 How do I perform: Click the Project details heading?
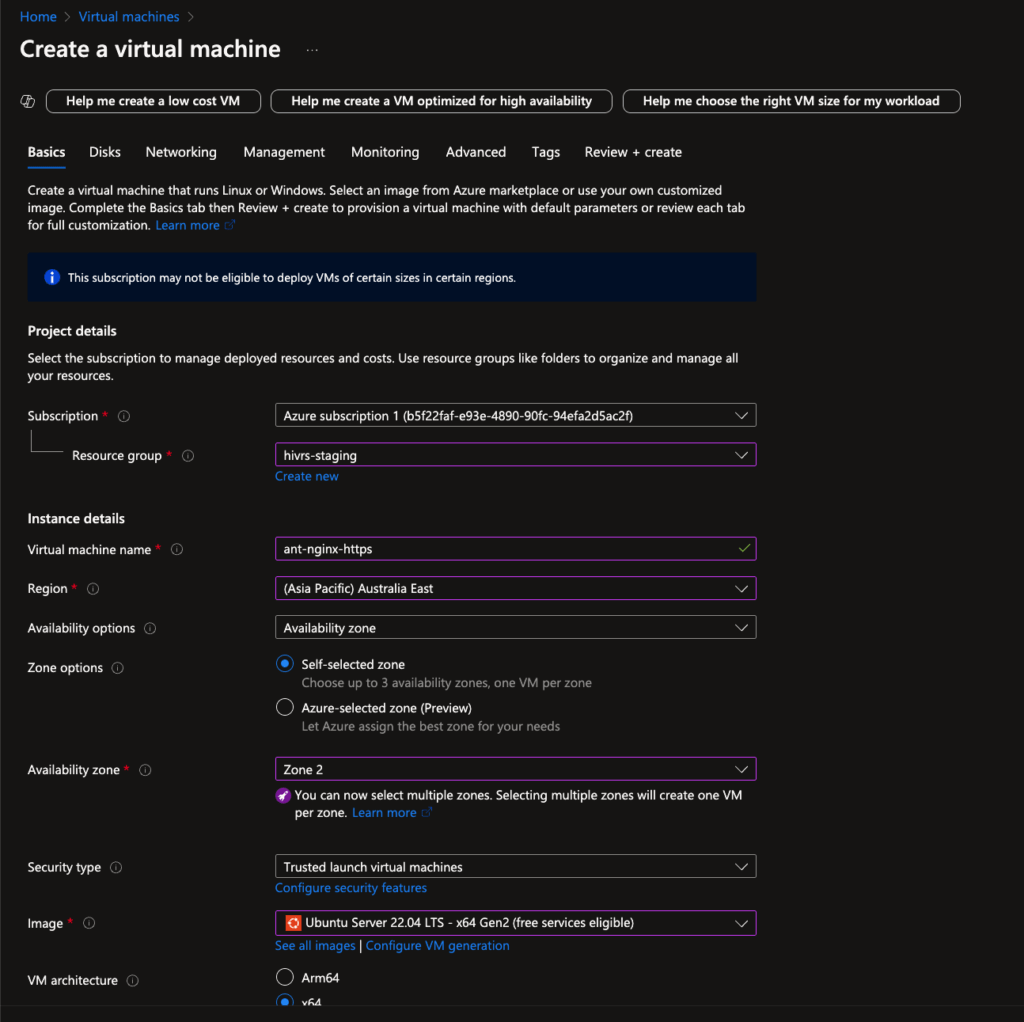tap(72, 331)
